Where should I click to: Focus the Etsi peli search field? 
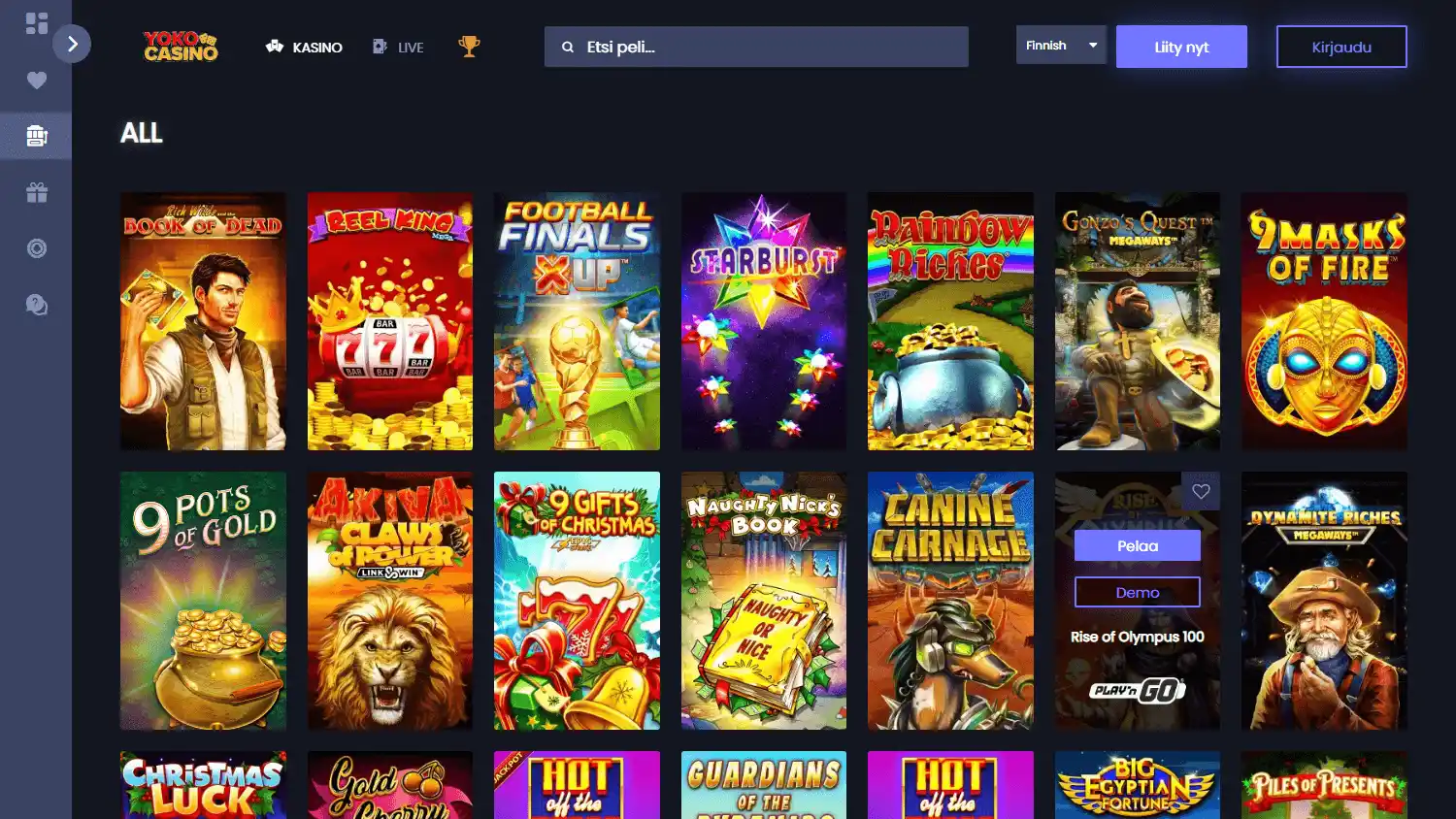point(756,47)
